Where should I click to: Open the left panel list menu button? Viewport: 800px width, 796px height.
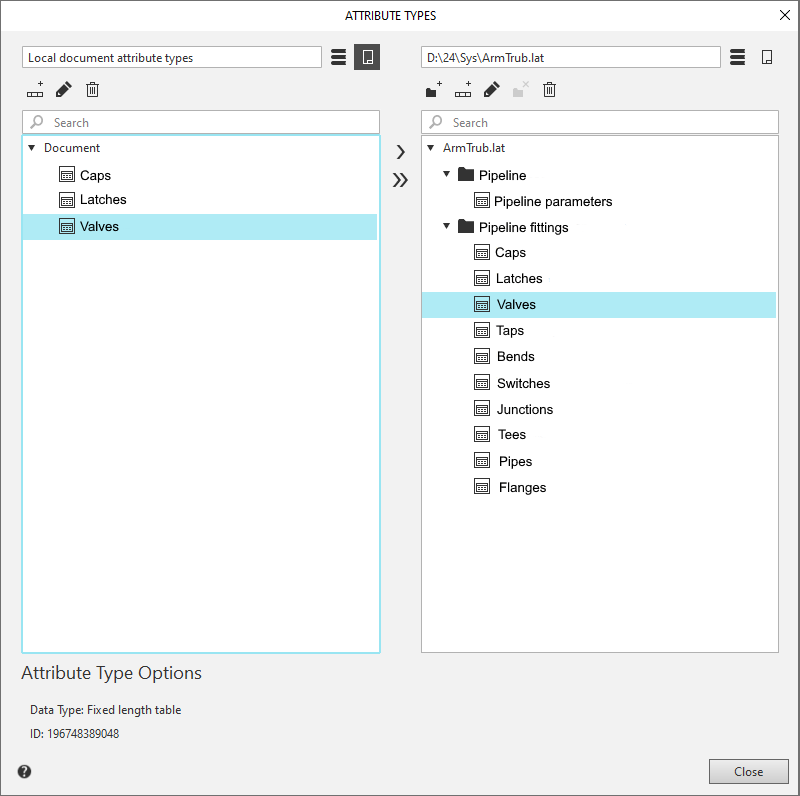point(339,57)
